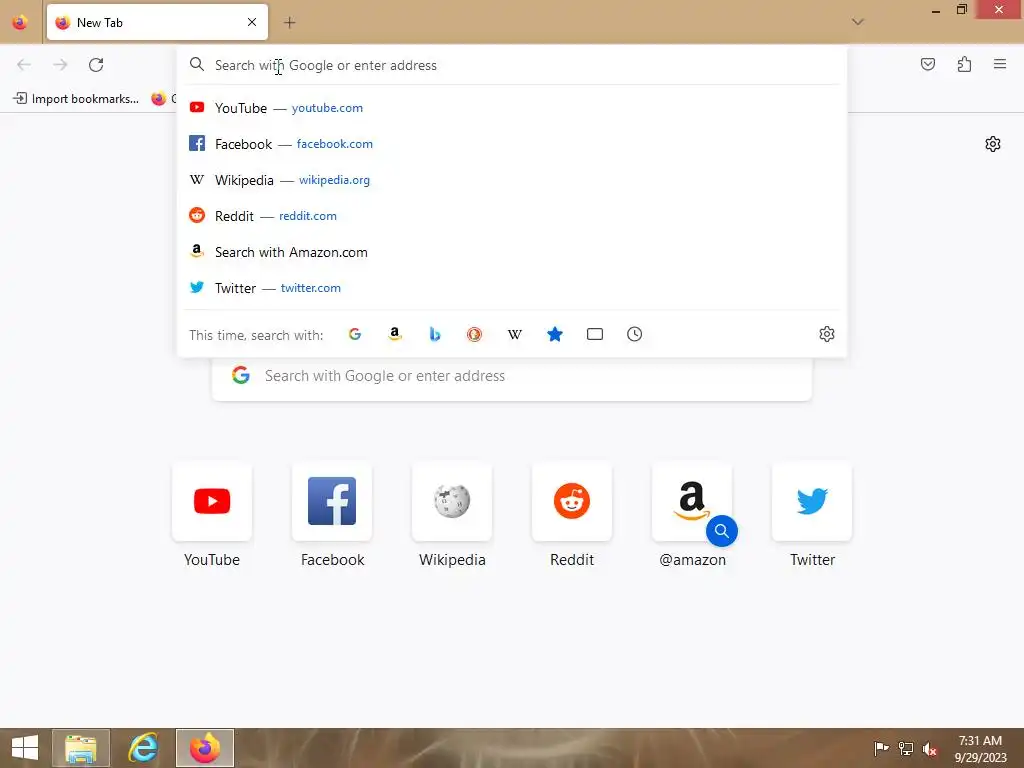Click the new tab page Google search box
The image size is (1024, 768).
click(x=512, y=376)
